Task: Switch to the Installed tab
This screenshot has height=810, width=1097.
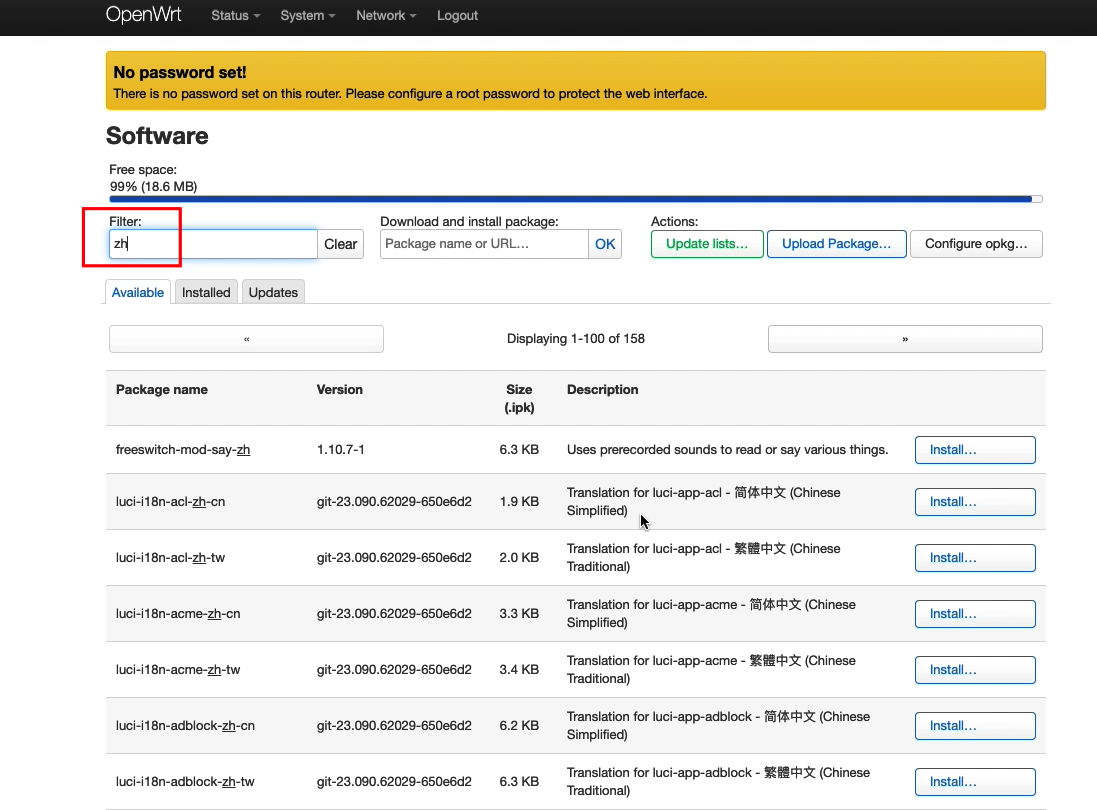Action: pos(206,292)
